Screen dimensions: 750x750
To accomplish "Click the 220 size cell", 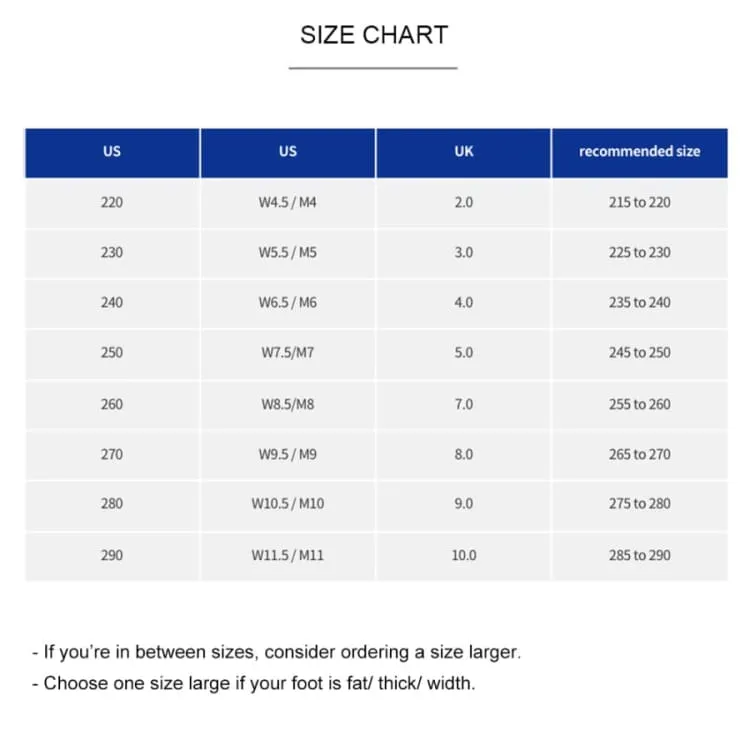I will pyautogui.click(x=112, y=203).
